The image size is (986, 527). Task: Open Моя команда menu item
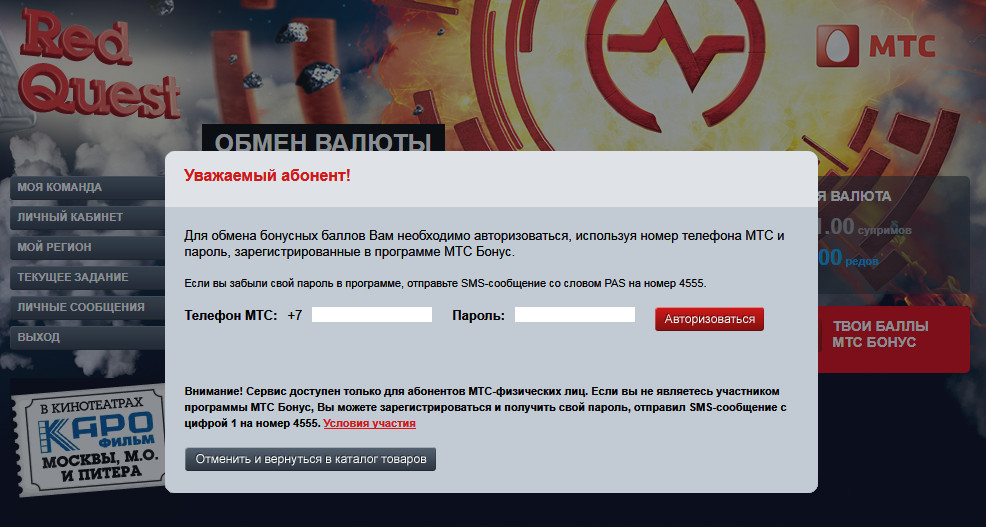pos(88,187)
